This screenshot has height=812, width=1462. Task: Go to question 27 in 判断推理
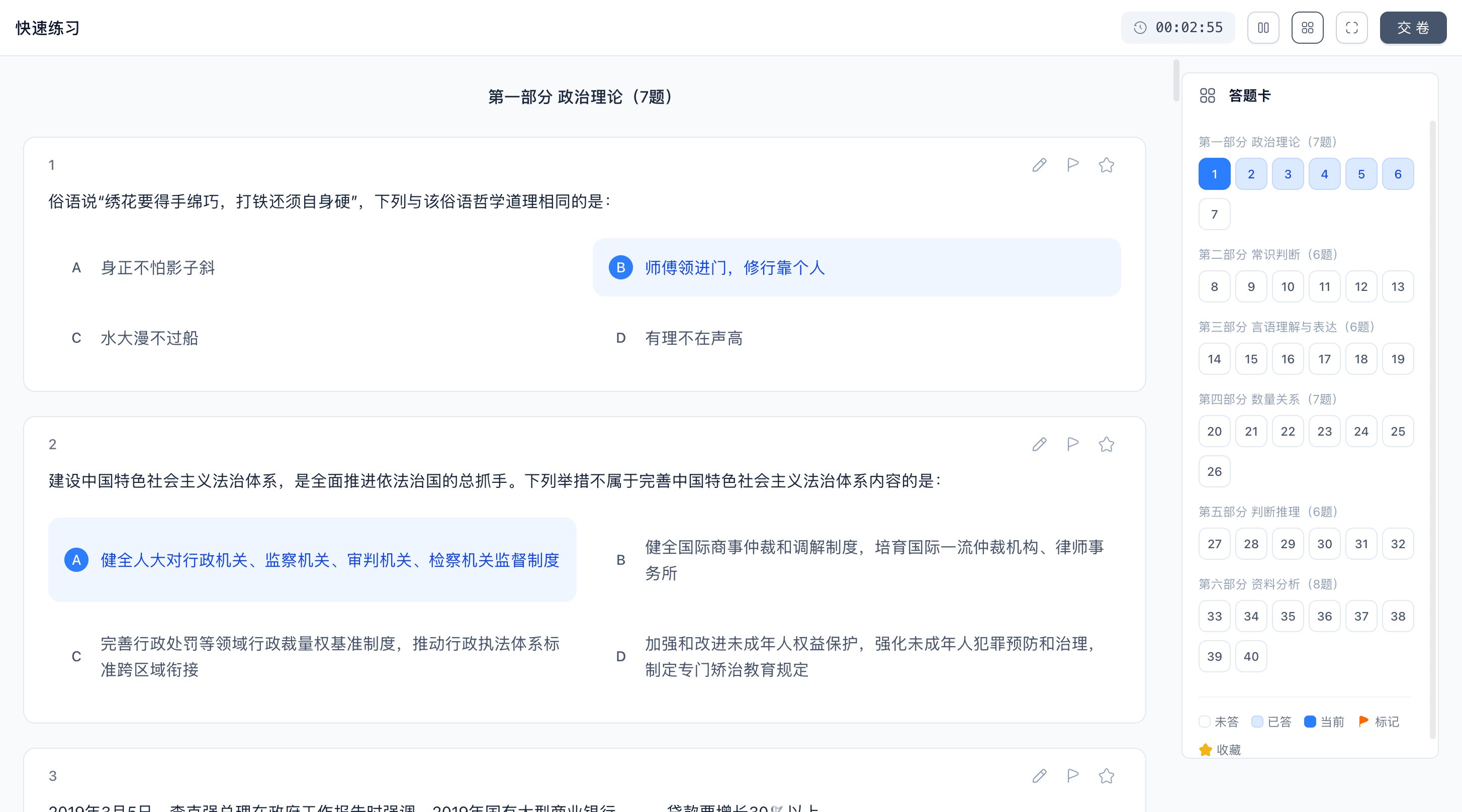coord(1214,544)
